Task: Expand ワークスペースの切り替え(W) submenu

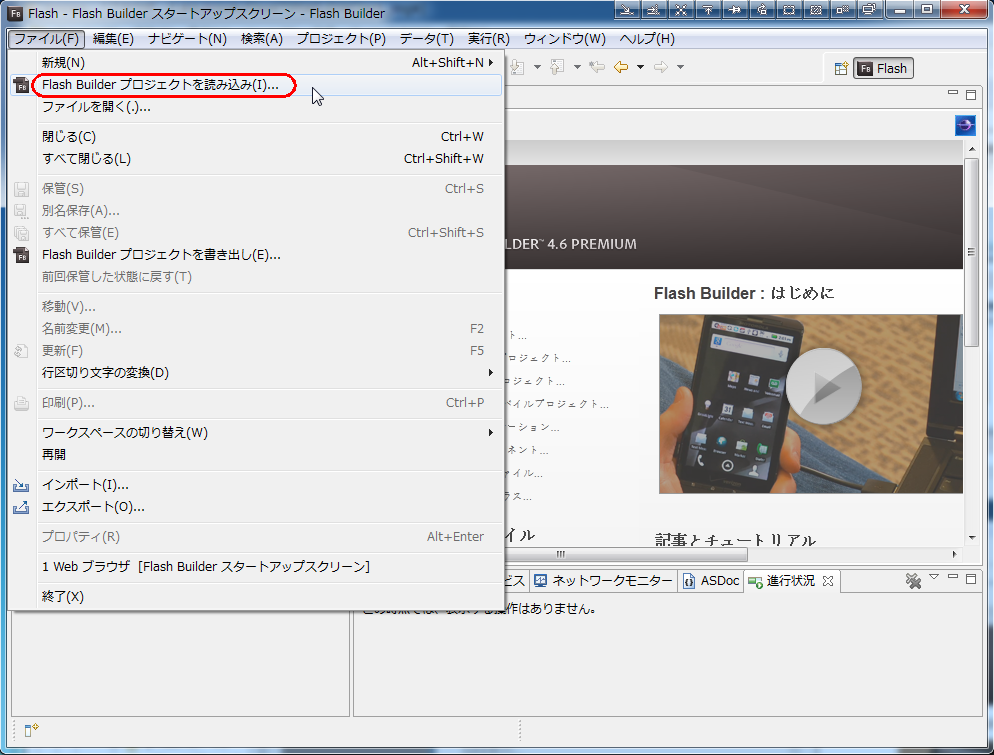Action: (x=257, y=432)
